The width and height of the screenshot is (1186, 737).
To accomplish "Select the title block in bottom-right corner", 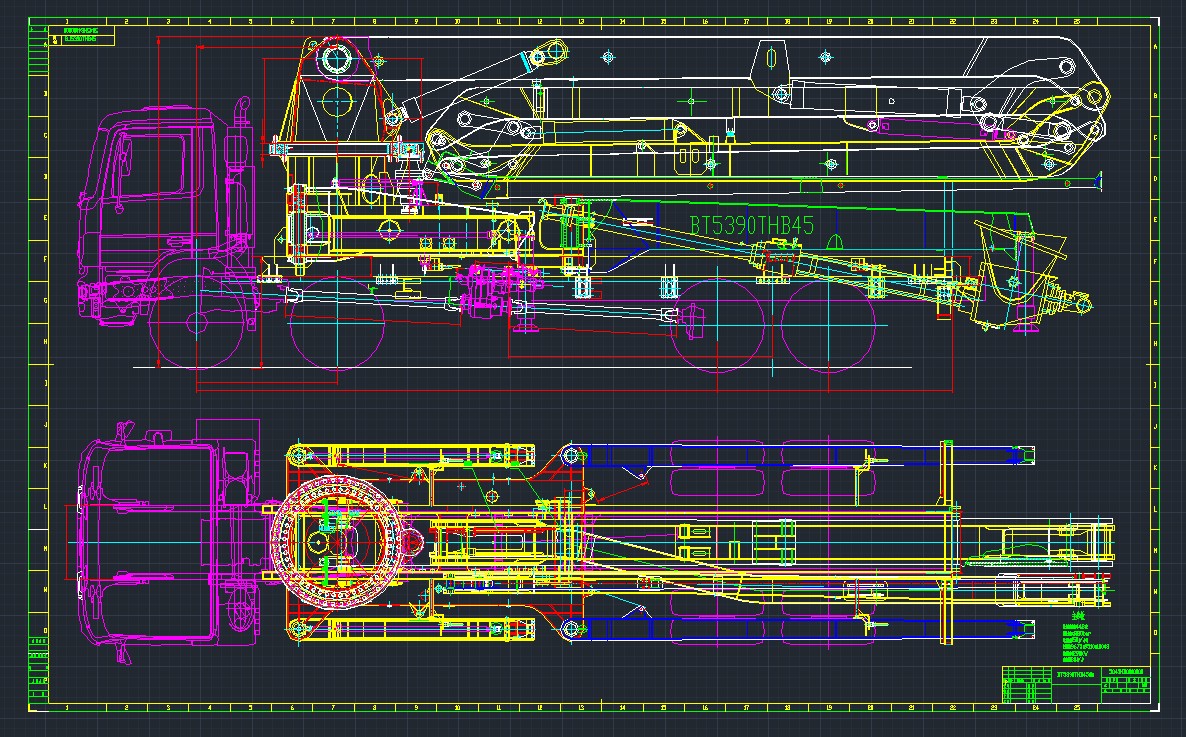I will (1077, 686).
